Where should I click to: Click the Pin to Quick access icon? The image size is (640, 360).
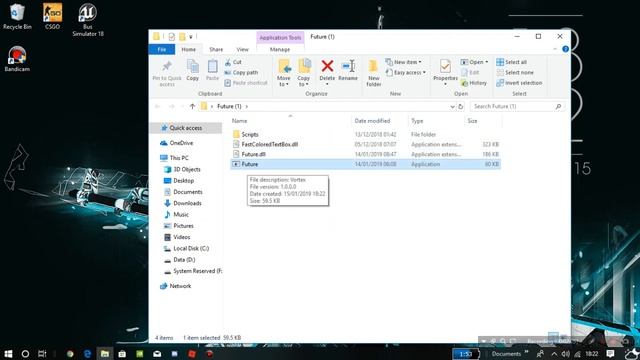(167, 73)
